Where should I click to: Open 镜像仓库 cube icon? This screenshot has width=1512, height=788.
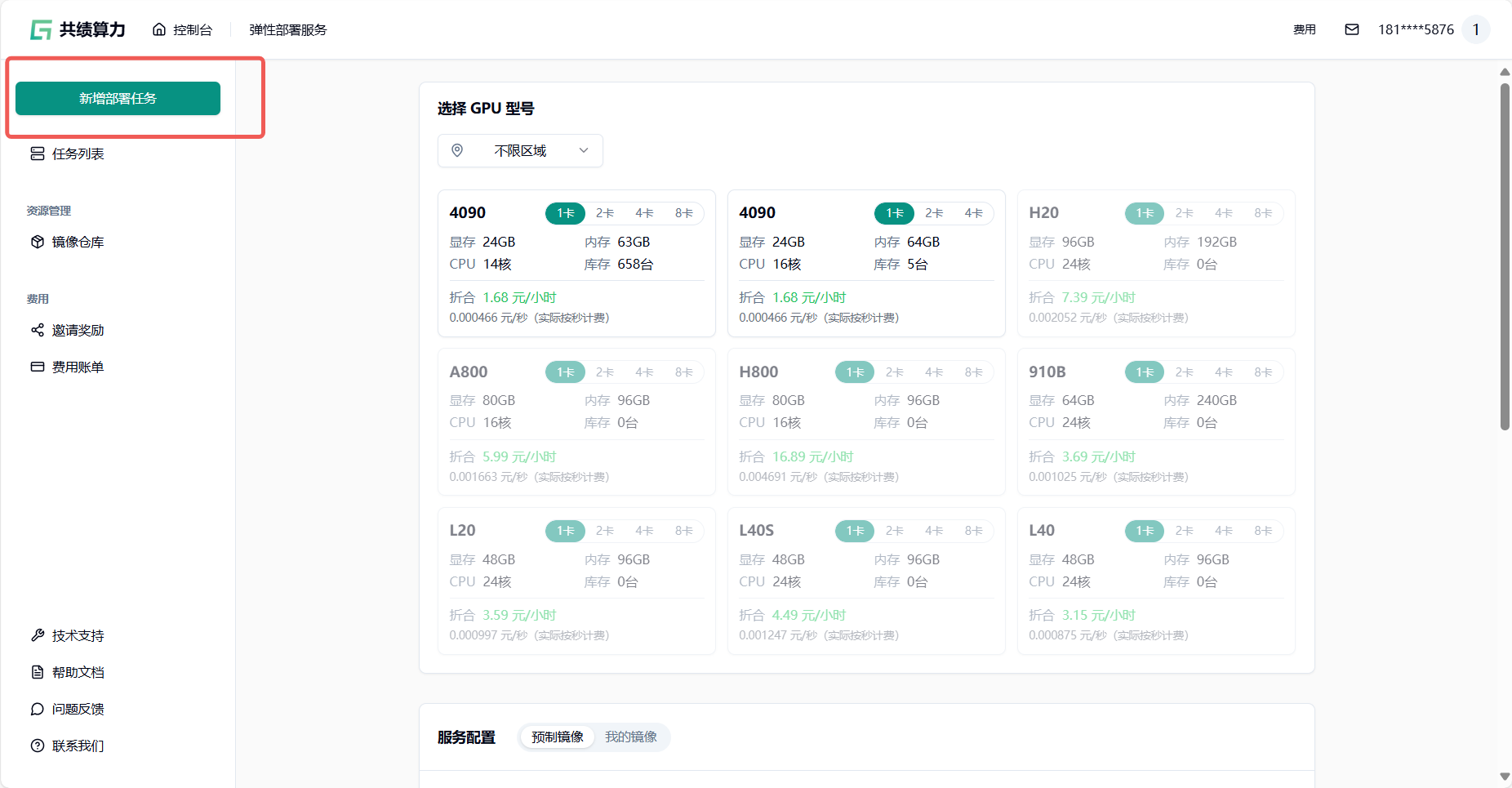pyautogui.click(x=38, y=242)
